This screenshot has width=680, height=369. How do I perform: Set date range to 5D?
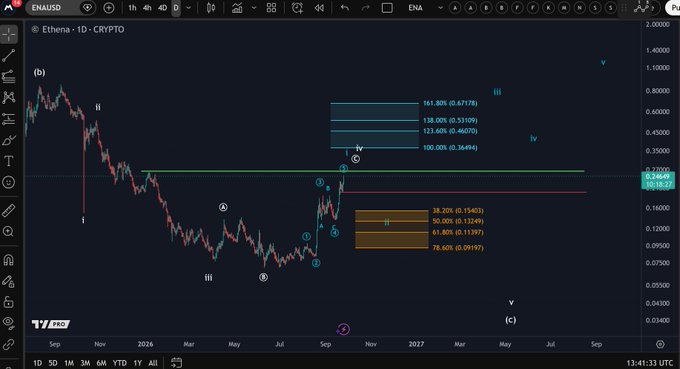53,363
